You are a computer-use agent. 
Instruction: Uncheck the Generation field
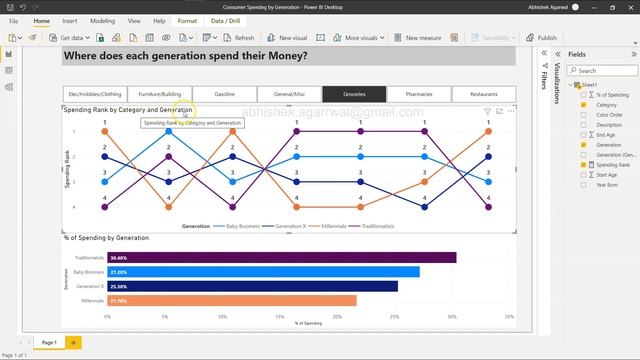[x=583, y=145]
